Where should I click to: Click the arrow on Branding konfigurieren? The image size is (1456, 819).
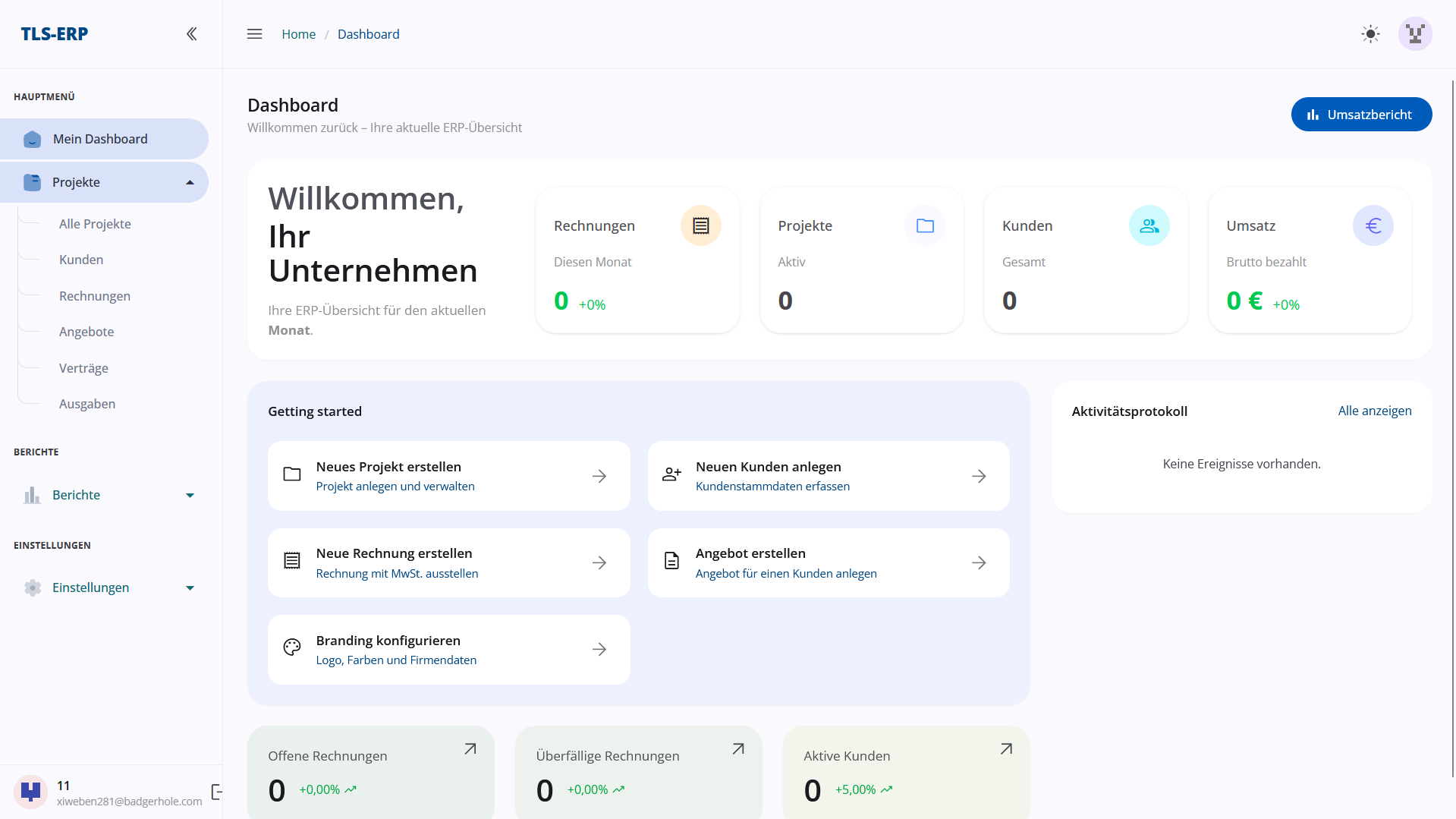click(x=599, y=649)
